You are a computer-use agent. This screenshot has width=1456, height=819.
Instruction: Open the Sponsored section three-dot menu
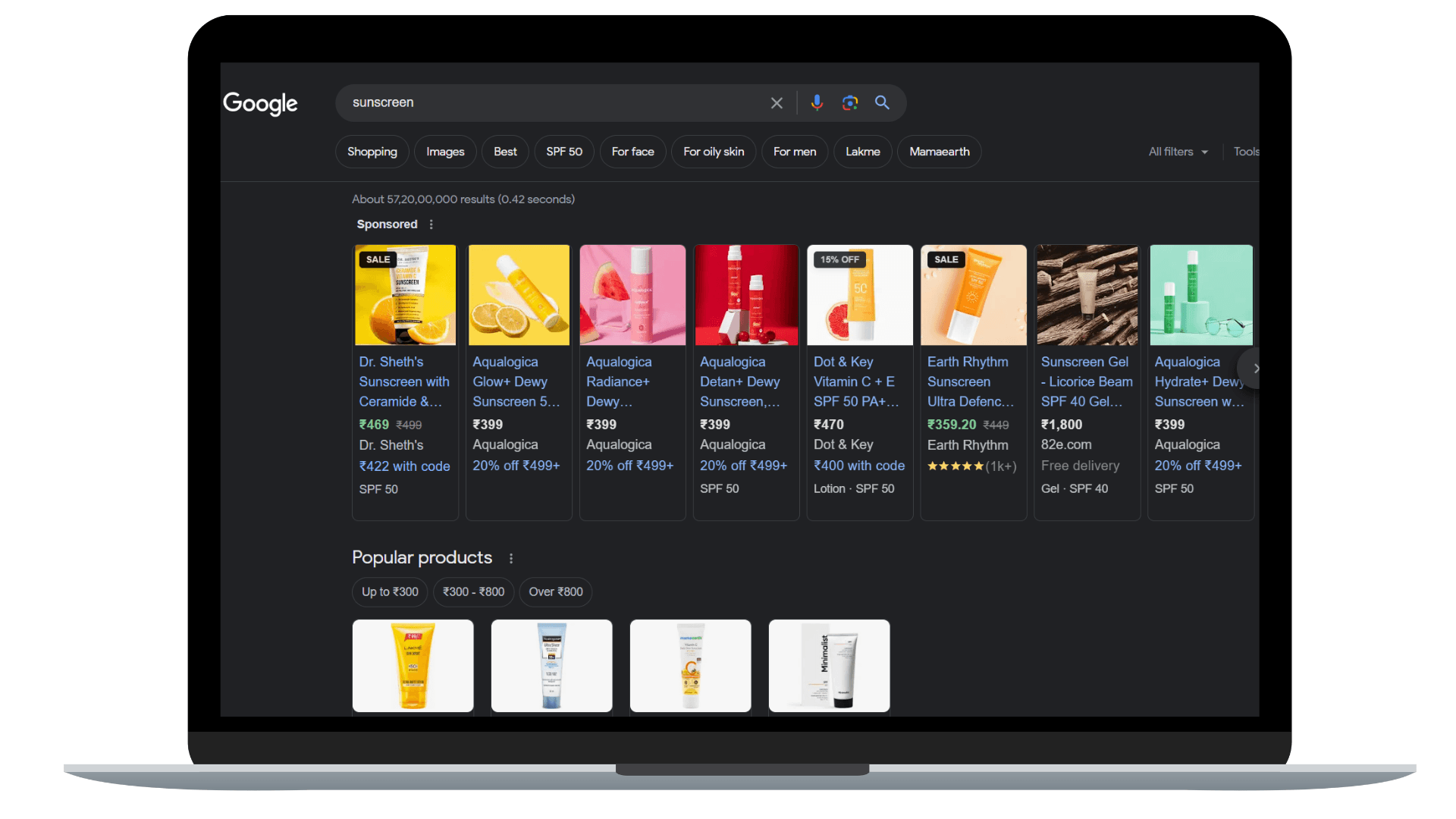431,224
